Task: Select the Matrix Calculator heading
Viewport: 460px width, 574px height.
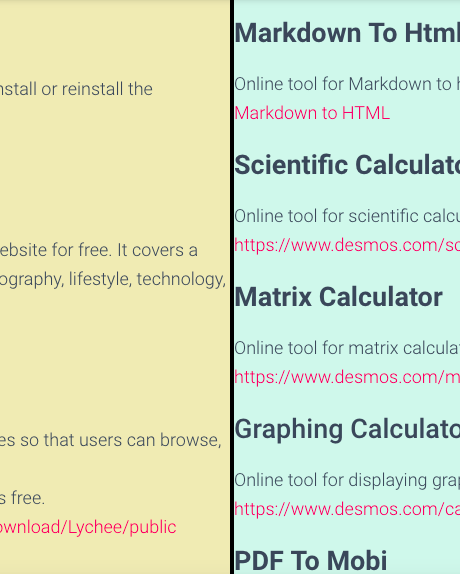Action: click(339, 297)
